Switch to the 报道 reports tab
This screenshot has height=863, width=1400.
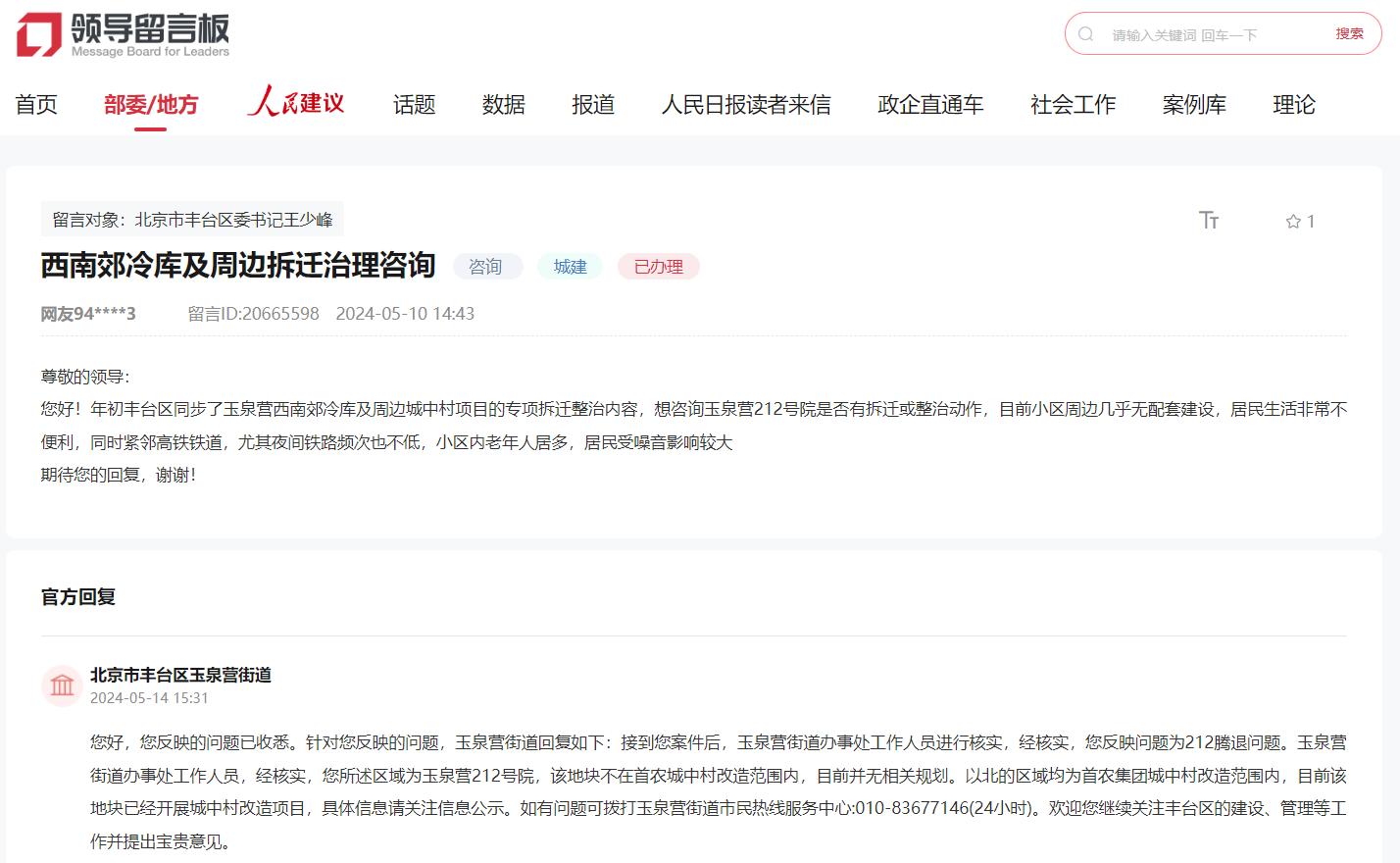pyautogui.click(x=593, y=105)
